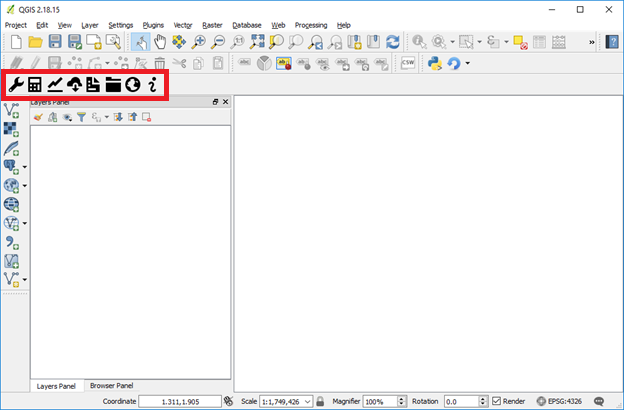Toggle the Render checkbox
624x410 pixels.
pyautogui.click(x=497, y=401)
